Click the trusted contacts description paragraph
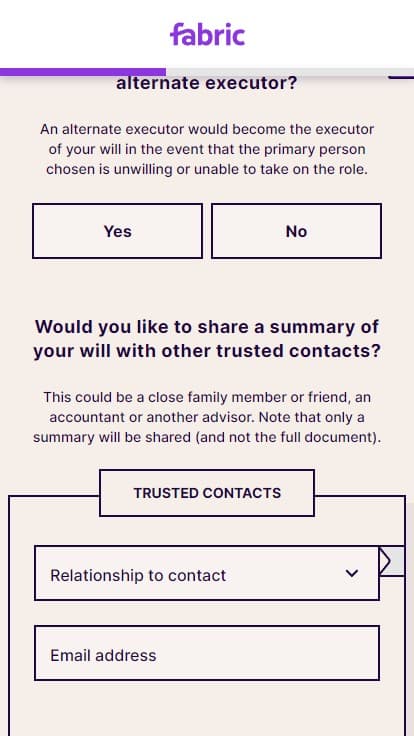The width and height of the screenshot is (414, 736). [x=207, y=417]
